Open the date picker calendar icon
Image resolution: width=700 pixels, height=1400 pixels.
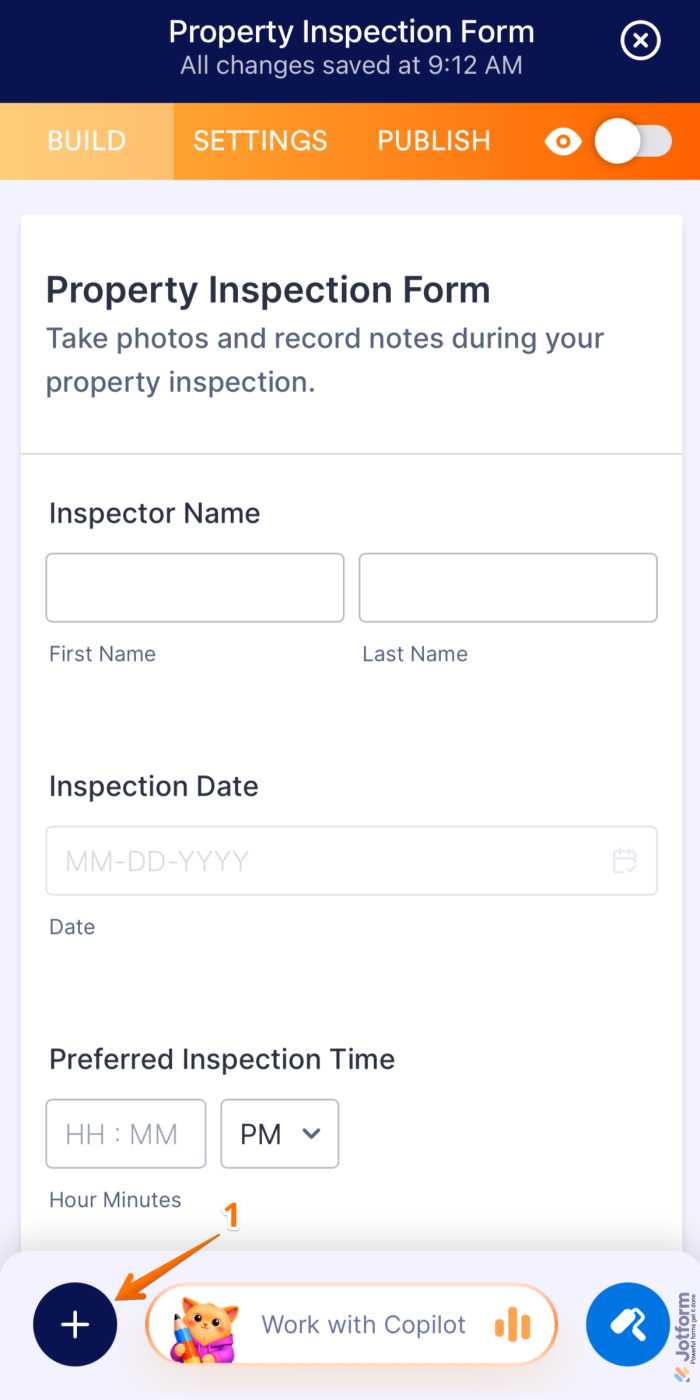tap(625, 860)
